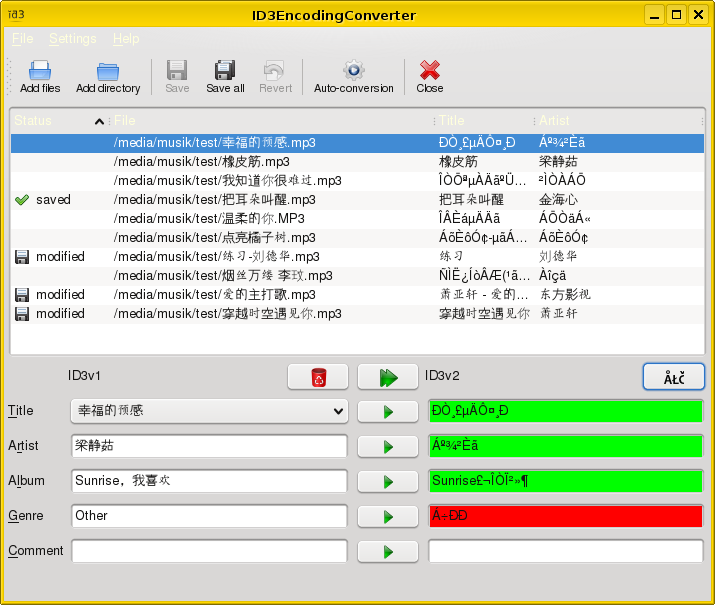Viewport: 715px width, 605px height.
Task: Click the Revert toolbar icon
Action: coord(275,70)
